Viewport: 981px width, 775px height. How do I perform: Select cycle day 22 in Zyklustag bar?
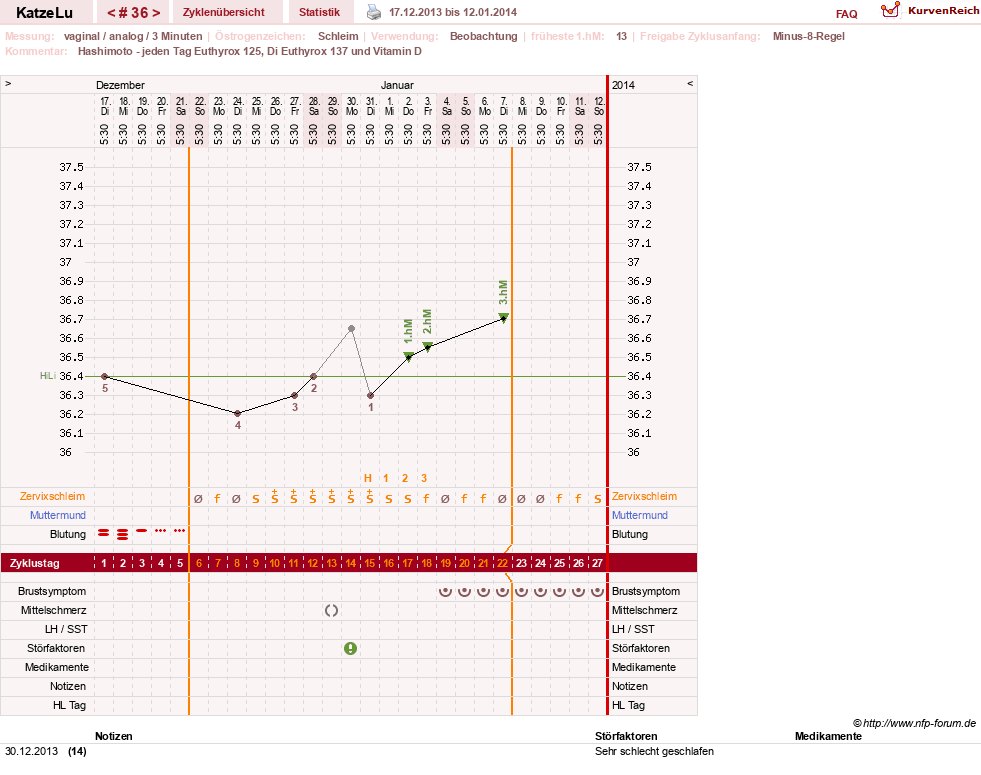(502, 563)
